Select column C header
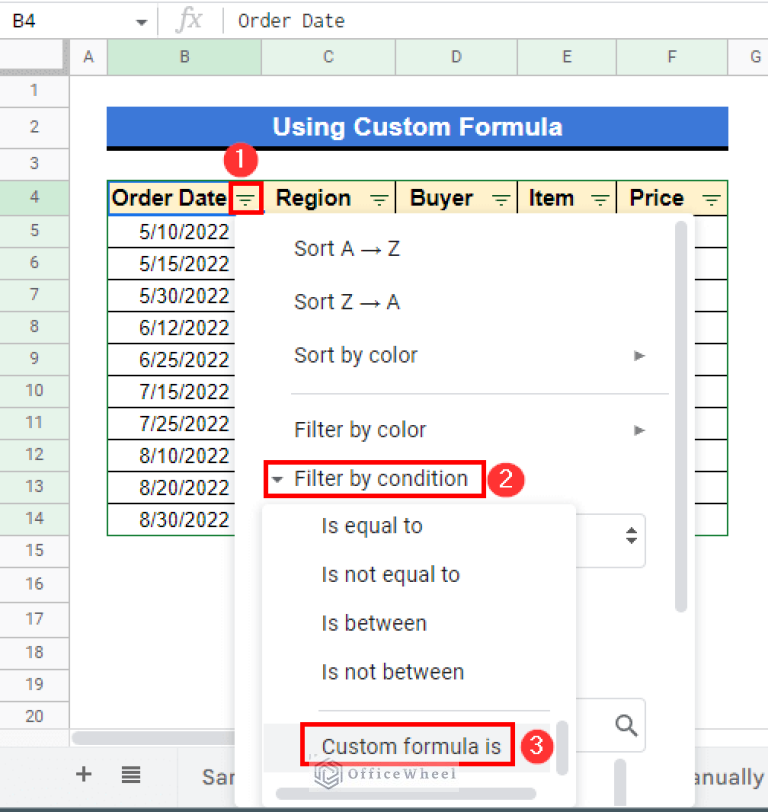The height and width of the screenshot is (812, 768). [x=328, y=57]
